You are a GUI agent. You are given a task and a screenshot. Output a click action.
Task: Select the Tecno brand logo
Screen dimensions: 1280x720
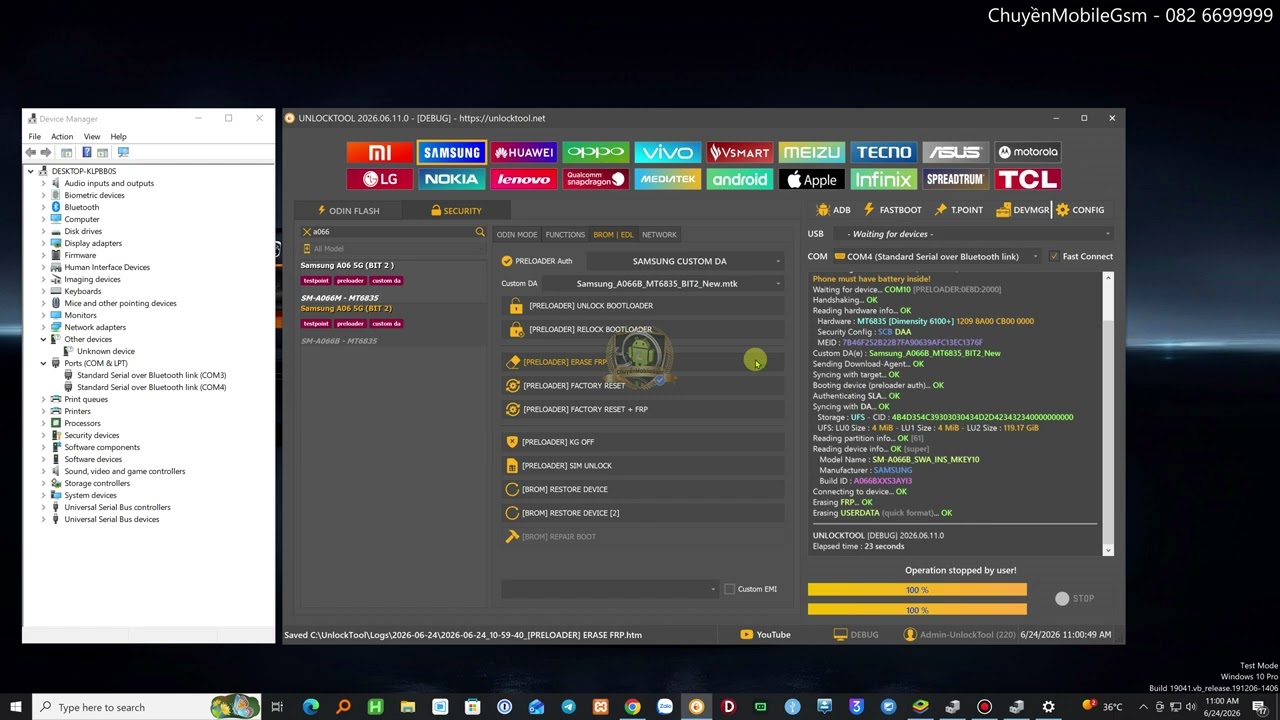884,152
